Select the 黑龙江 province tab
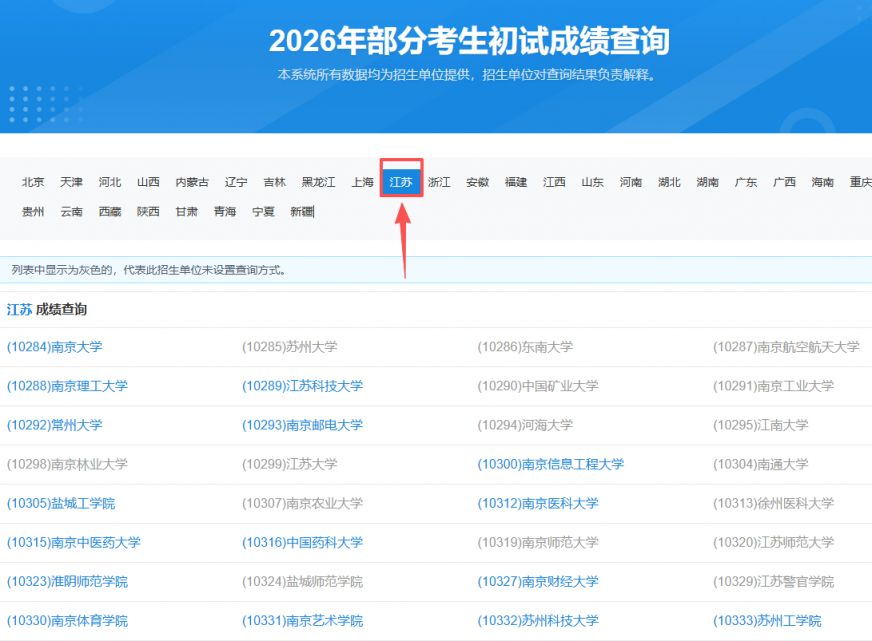This screenshot has width=872, height=641. click(x=318, y=182)
